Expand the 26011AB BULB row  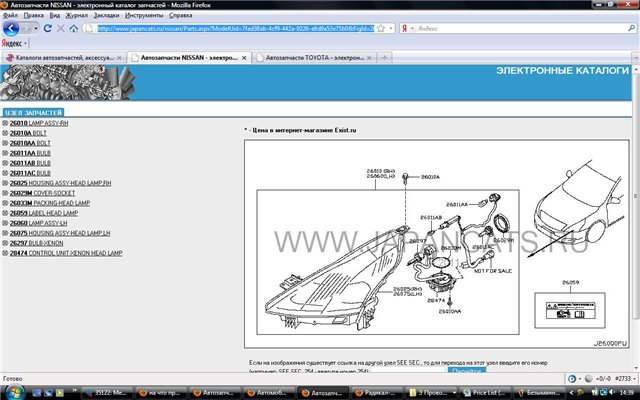[5, 163]
